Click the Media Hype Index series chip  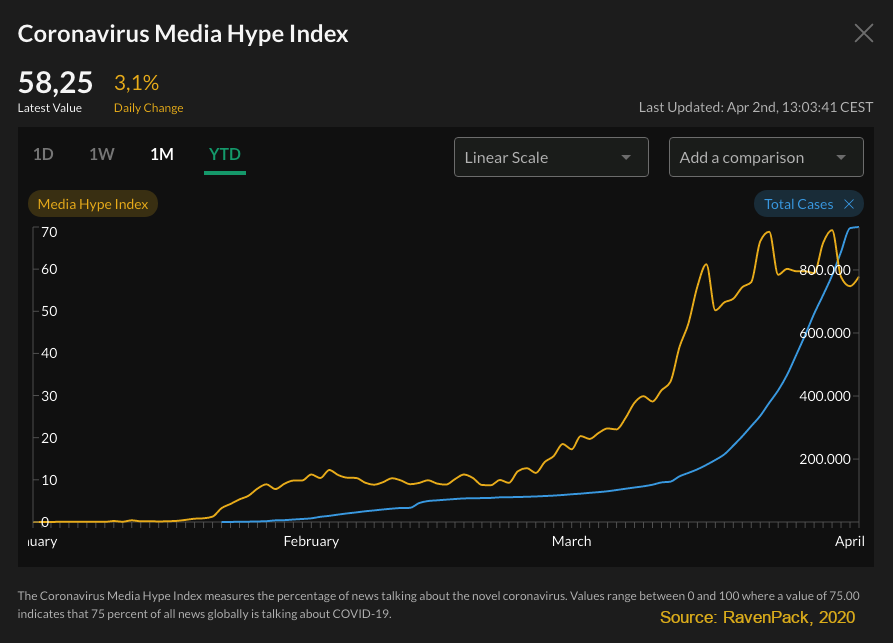(x=92, y=203)
